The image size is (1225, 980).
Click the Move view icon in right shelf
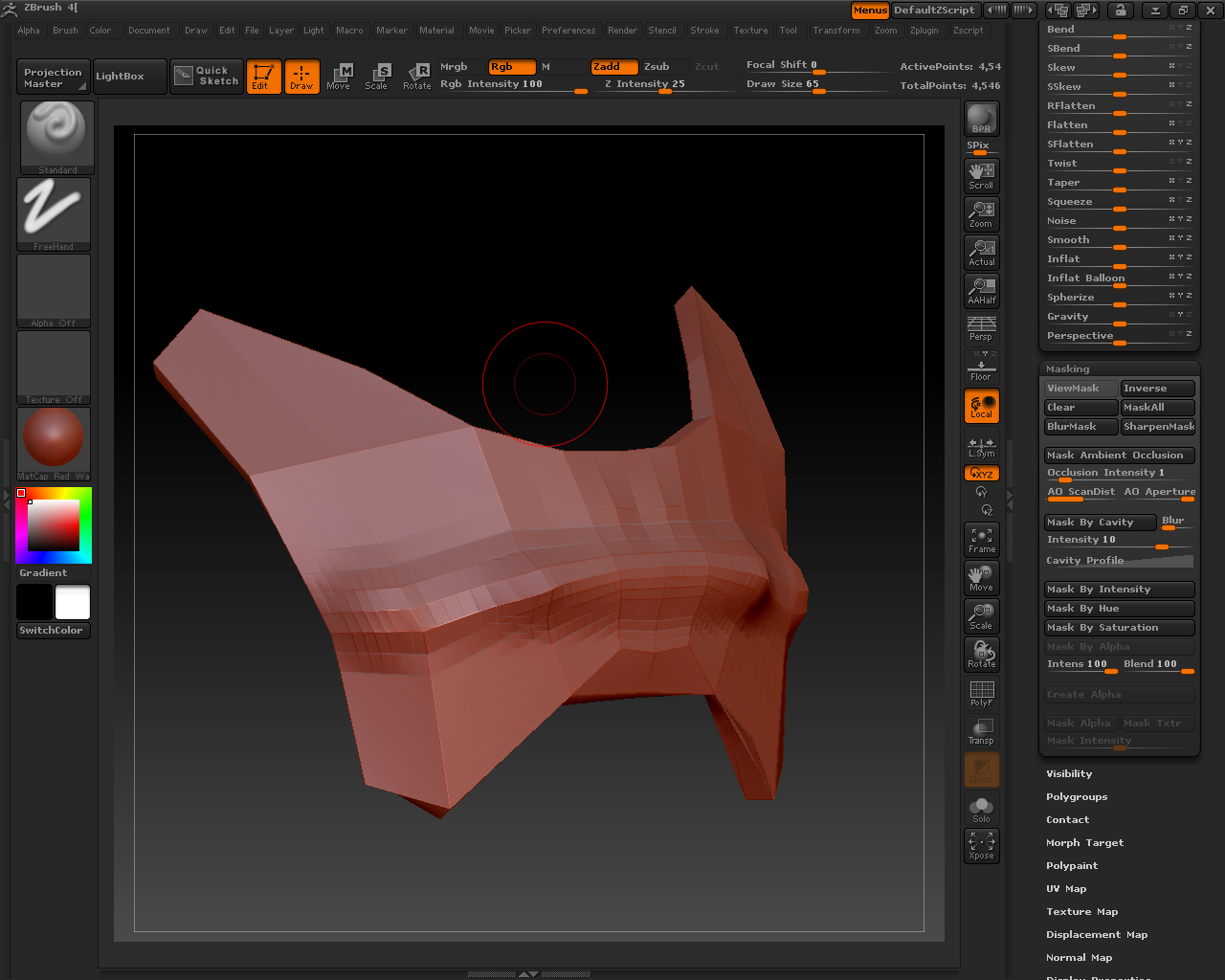point(981,578)
